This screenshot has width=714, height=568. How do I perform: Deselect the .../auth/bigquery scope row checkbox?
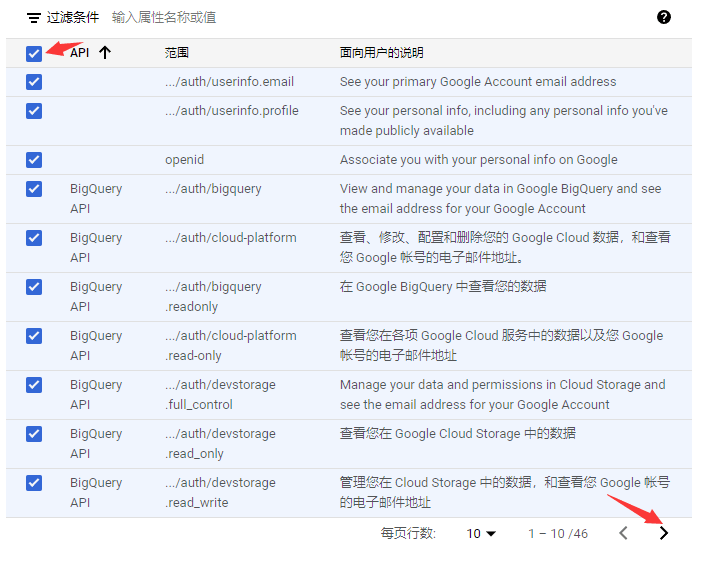point(34,189)
